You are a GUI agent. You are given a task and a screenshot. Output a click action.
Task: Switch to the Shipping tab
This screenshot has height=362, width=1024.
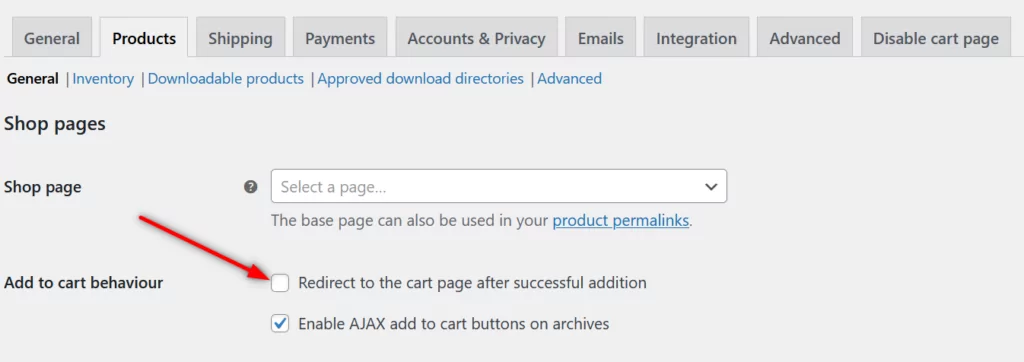click(240, 38)
